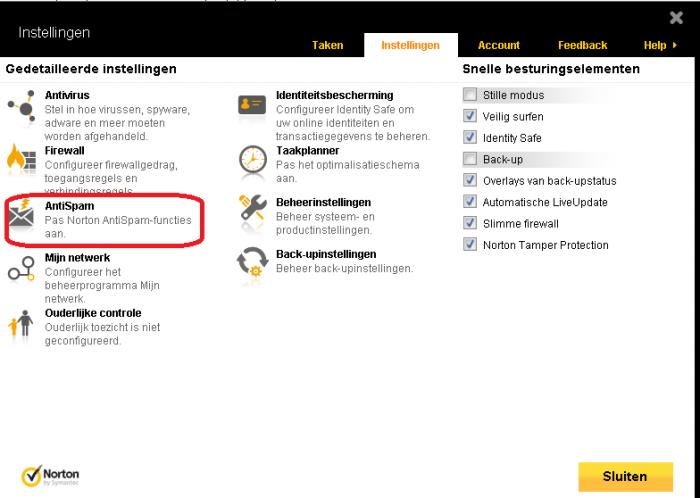The height and width of the screenshot is (498, 700).
Task: Click the Ouderlijke controle heading
Action: pos(93,313)
